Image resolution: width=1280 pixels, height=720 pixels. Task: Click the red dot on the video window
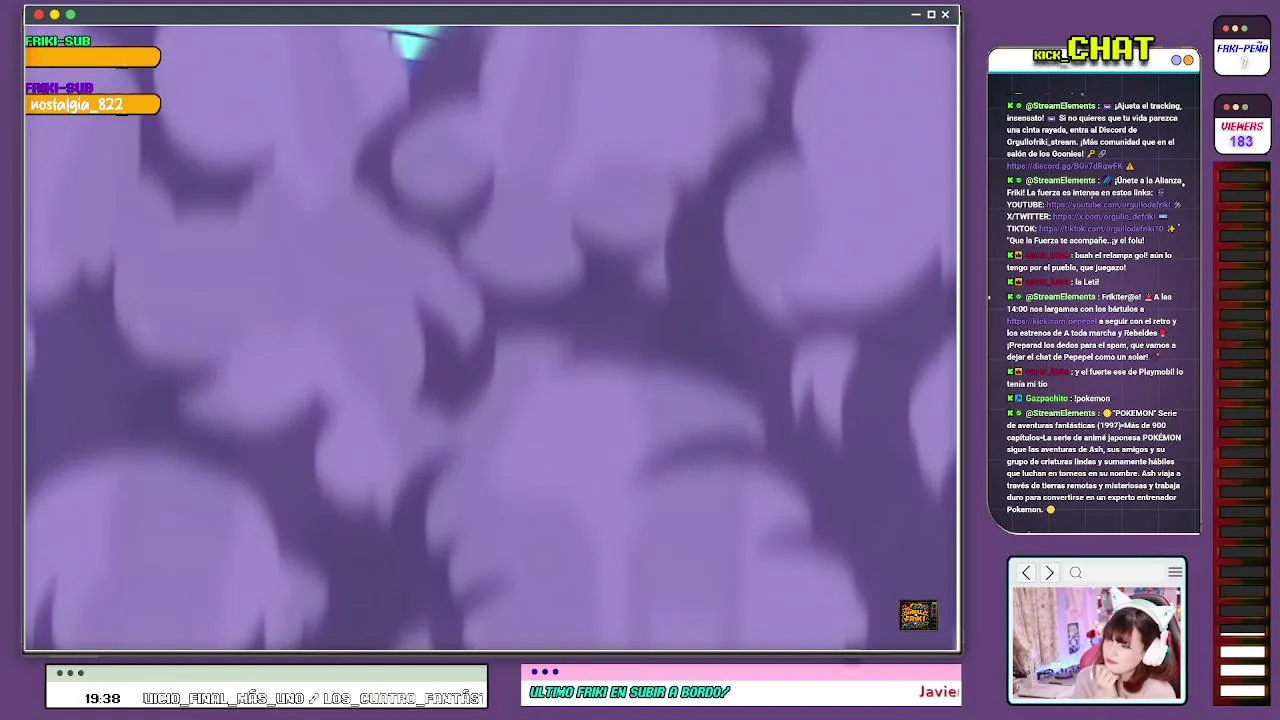coord(38,14)
